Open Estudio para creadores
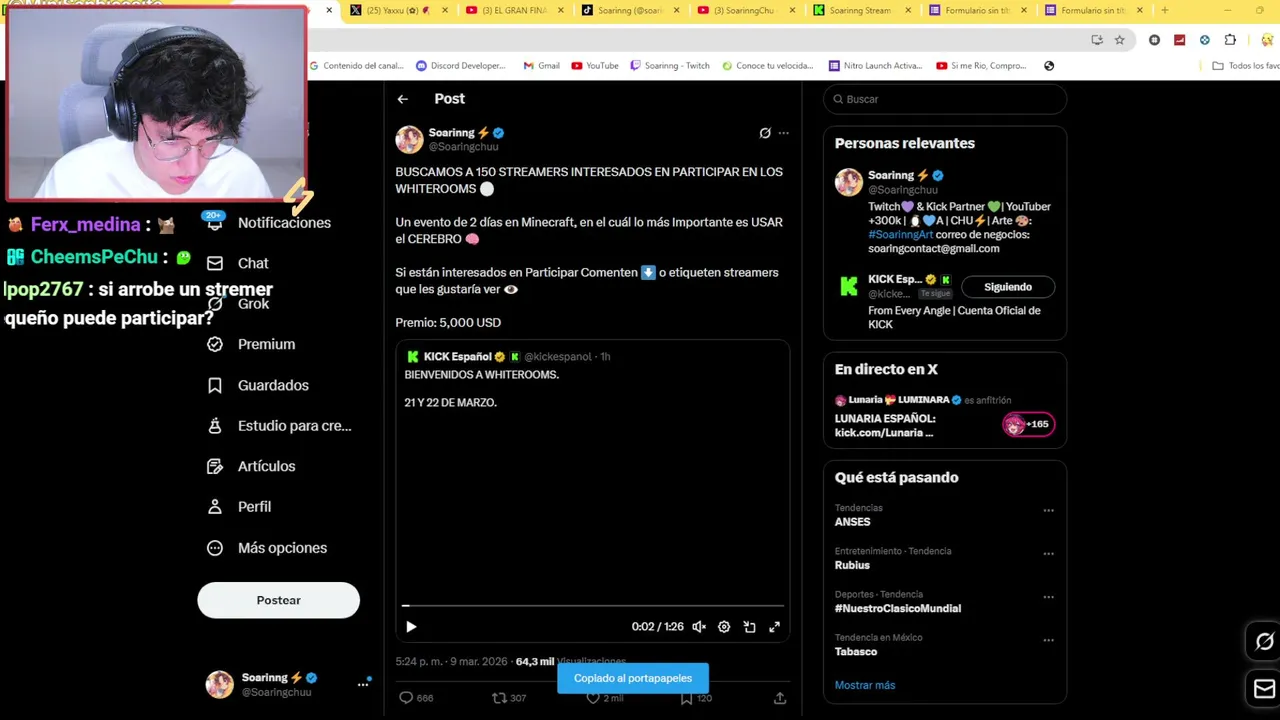This screenshot has width=1280, height=720. (279, 426)
